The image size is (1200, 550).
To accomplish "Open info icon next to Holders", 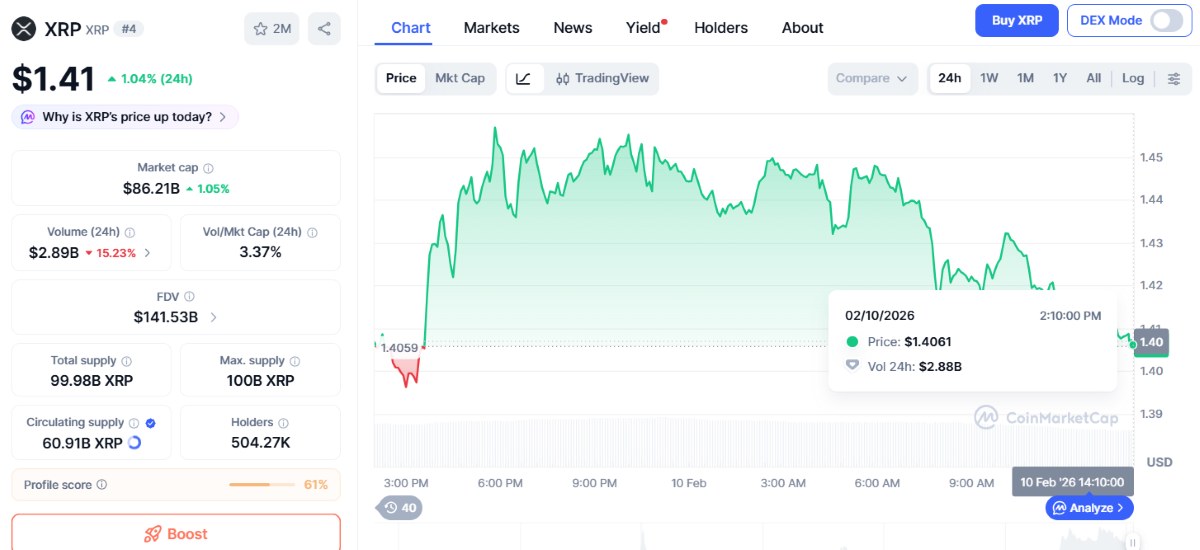I will coord(283,423).
